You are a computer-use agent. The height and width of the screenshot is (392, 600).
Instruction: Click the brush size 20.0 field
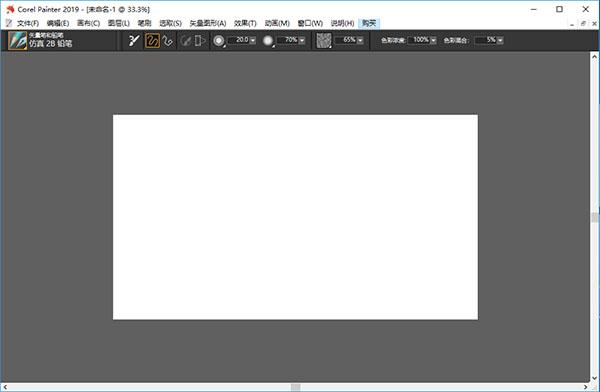pyautogui.click(x=239, y=40)
